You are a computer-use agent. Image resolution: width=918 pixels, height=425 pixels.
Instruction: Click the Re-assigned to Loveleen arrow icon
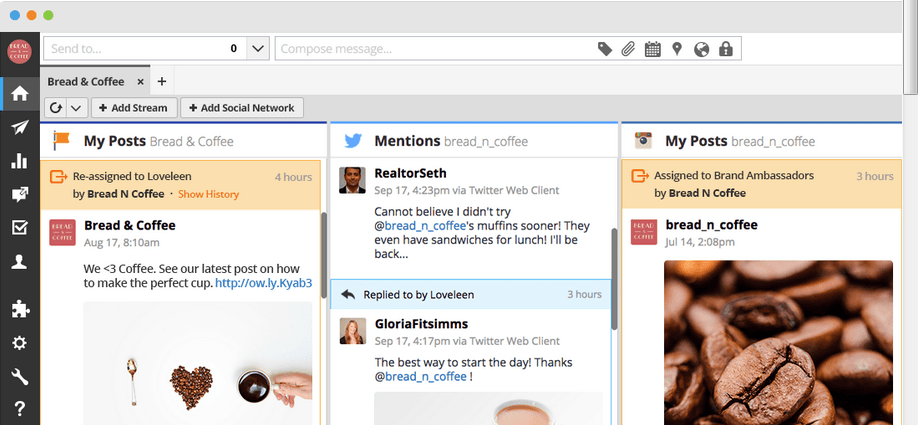pos(59,176)
